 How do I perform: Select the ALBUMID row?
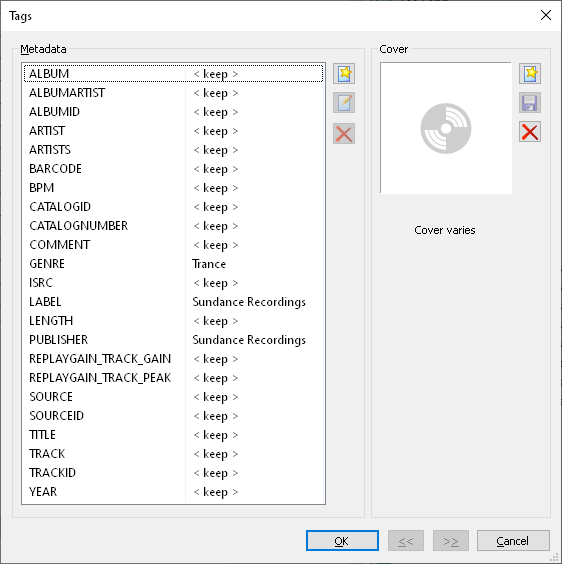[x=173, y=112]
